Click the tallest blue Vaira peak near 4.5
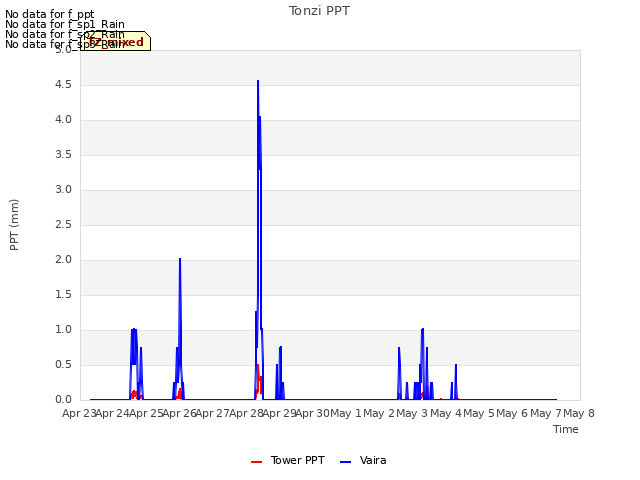The width and height of the screenshot is (640, 480). click(258, 81)
